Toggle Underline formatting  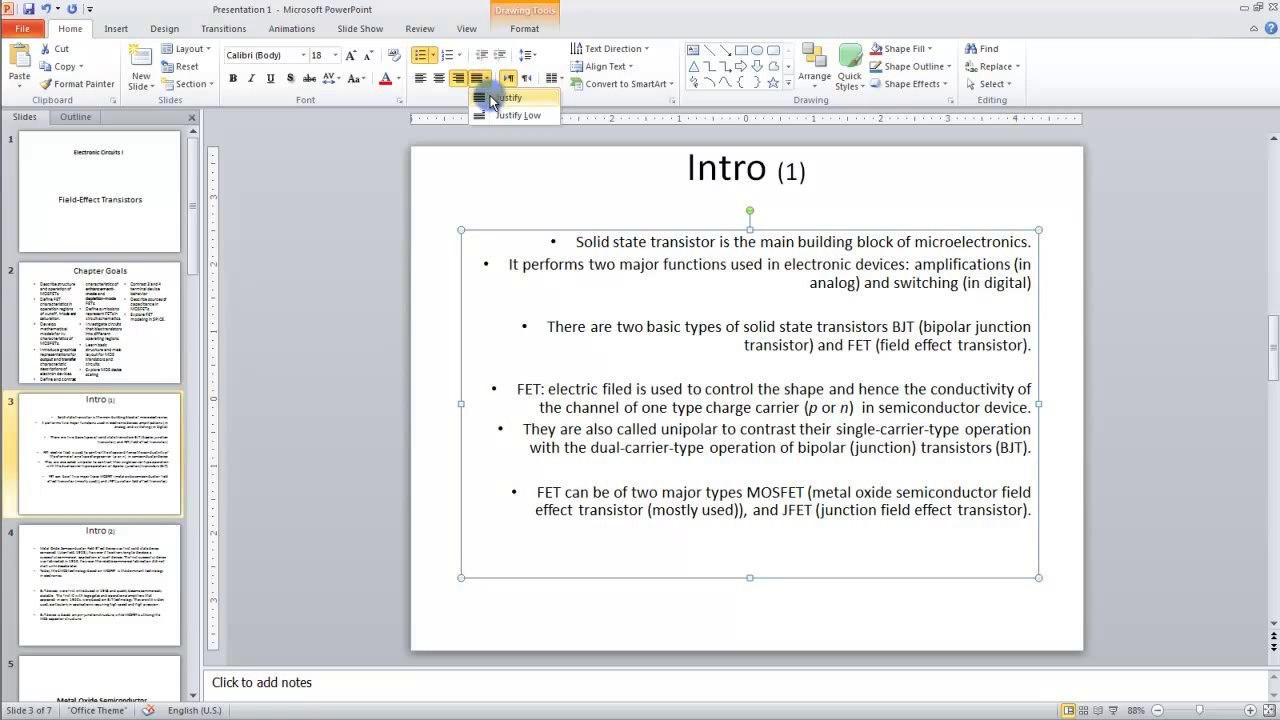coord(271,78)
